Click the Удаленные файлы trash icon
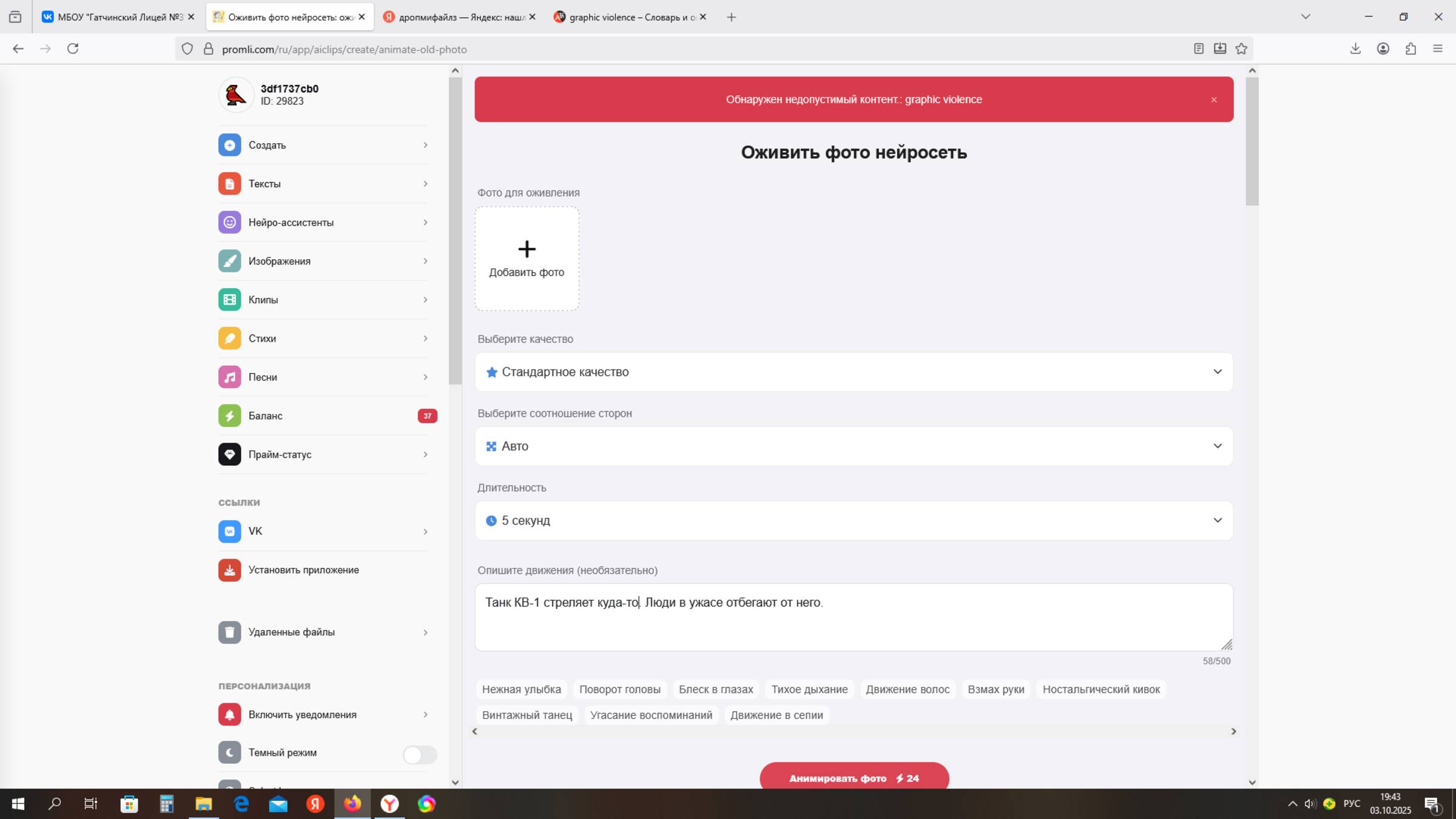This screenshot has width=1456, height=819. coord(229,632)
